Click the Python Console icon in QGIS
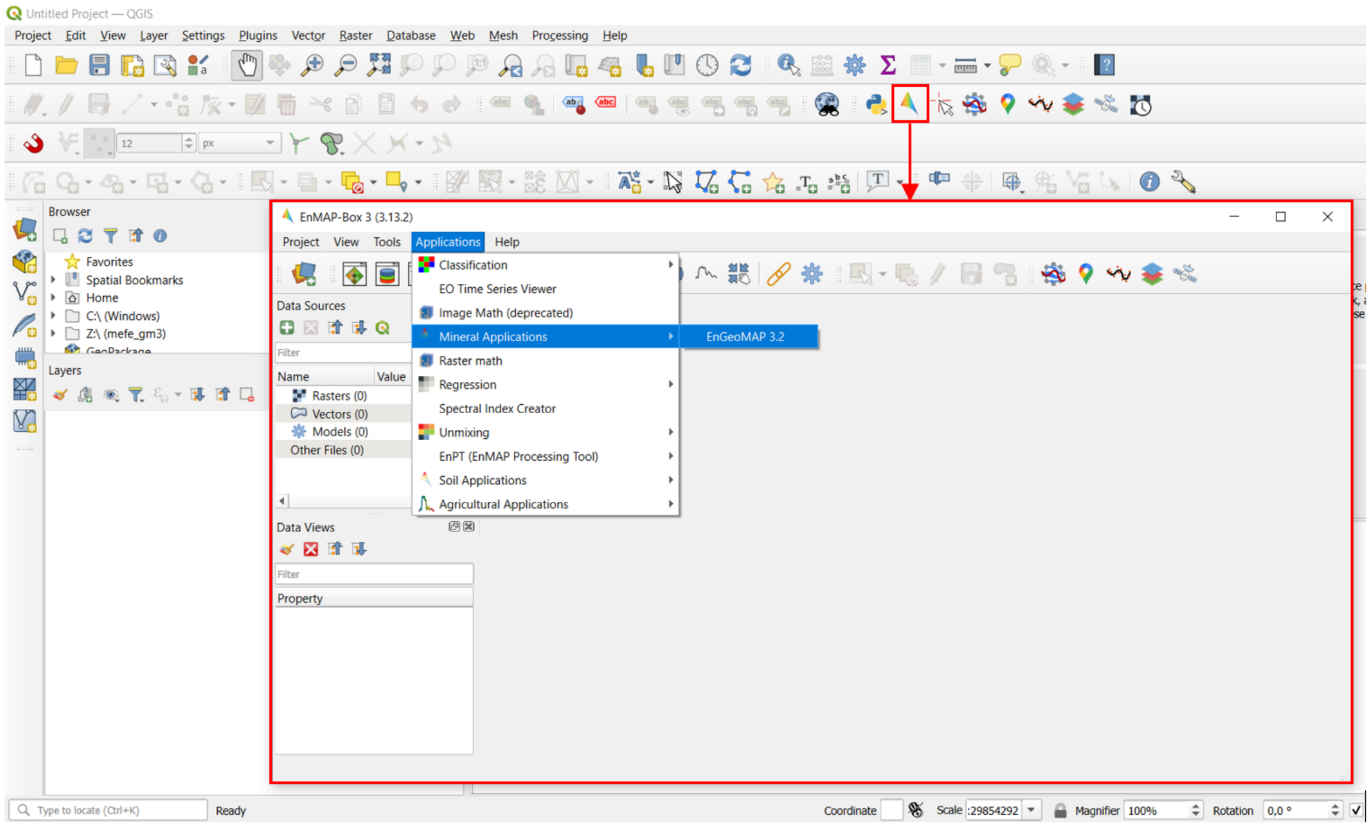 click(876, 104)
